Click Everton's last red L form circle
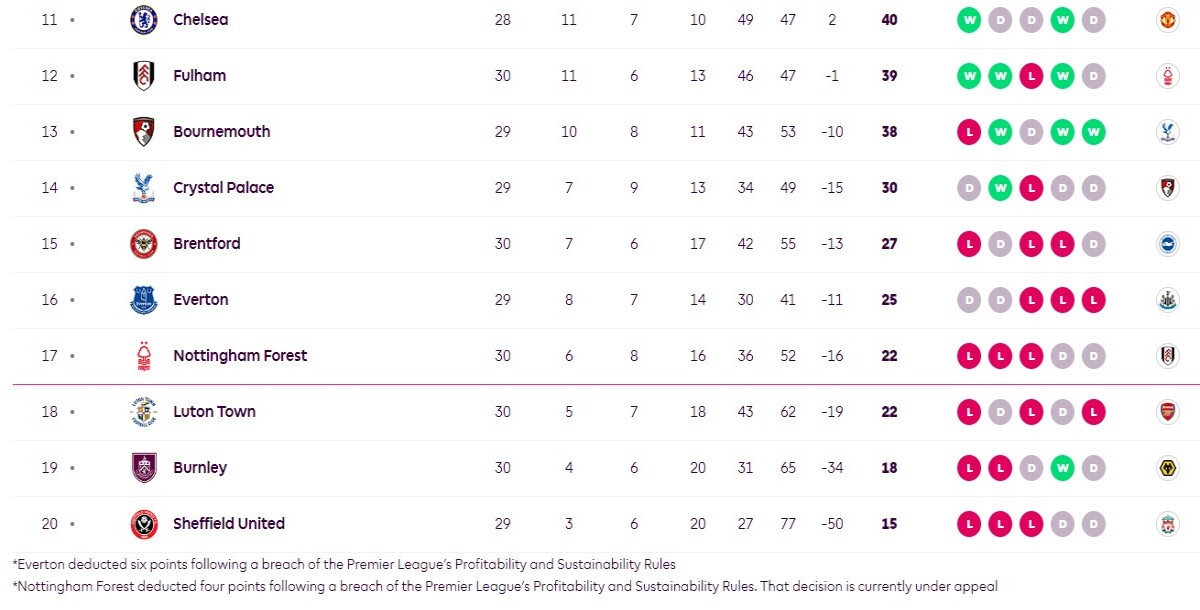This screenshot has height=610, width=1200. tap(1093, 300)
